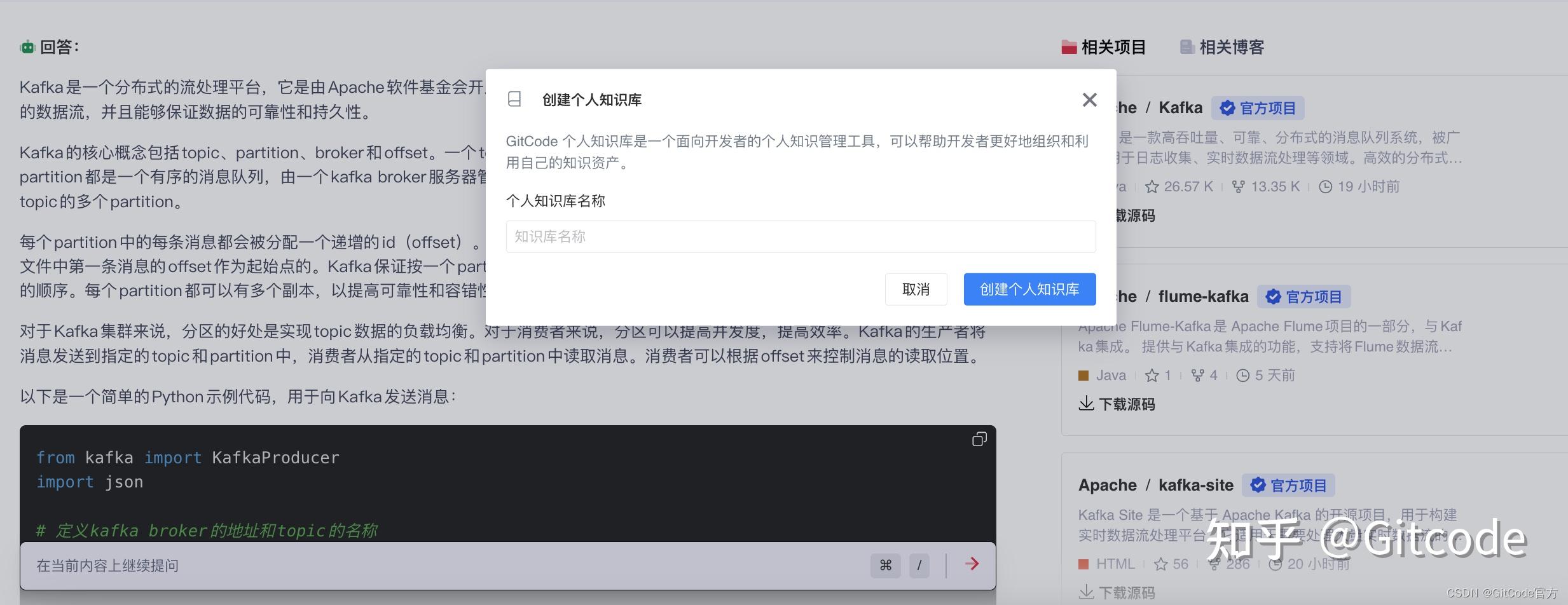This screenshot has width=1568, height=605.
Task: Switch to the 相关项目 tab
Action: click(x=1113, y=46)
